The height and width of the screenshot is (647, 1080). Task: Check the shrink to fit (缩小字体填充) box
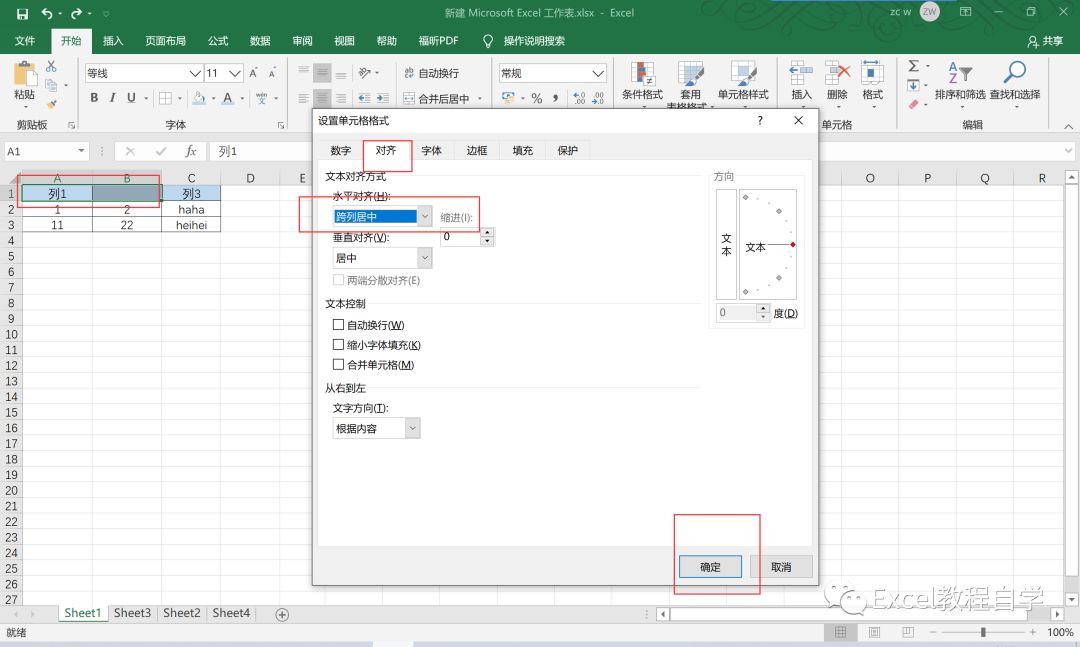338,345
